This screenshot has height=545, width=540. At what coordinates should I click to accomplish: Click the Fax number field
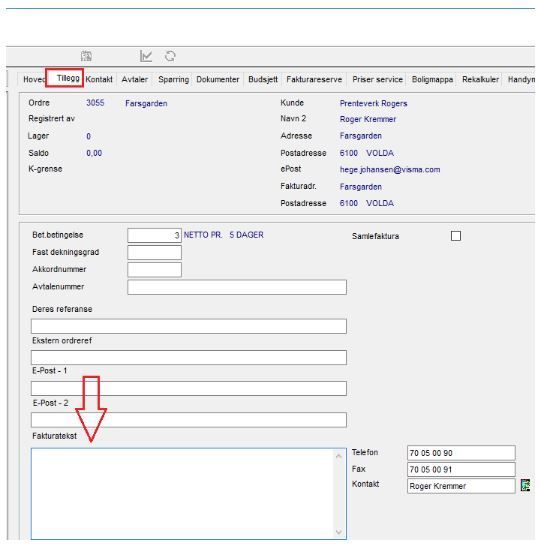click(461, 470)
